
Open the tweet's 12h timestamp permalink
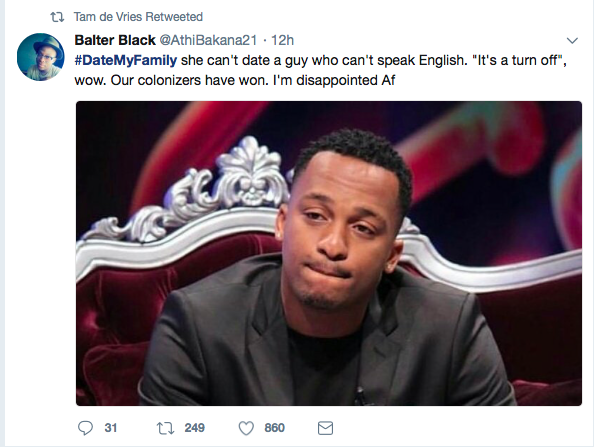pyautogui.click(x=283, y=40)
